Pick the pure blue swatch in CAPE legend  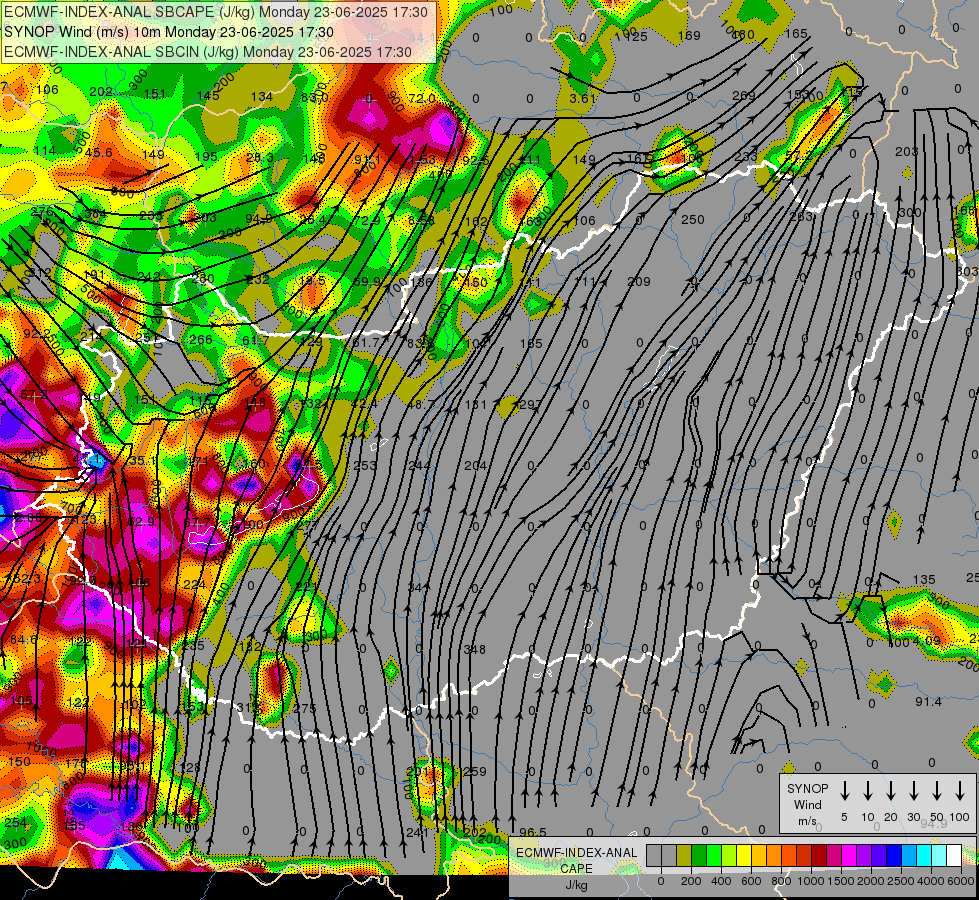[x=895, y=856]
